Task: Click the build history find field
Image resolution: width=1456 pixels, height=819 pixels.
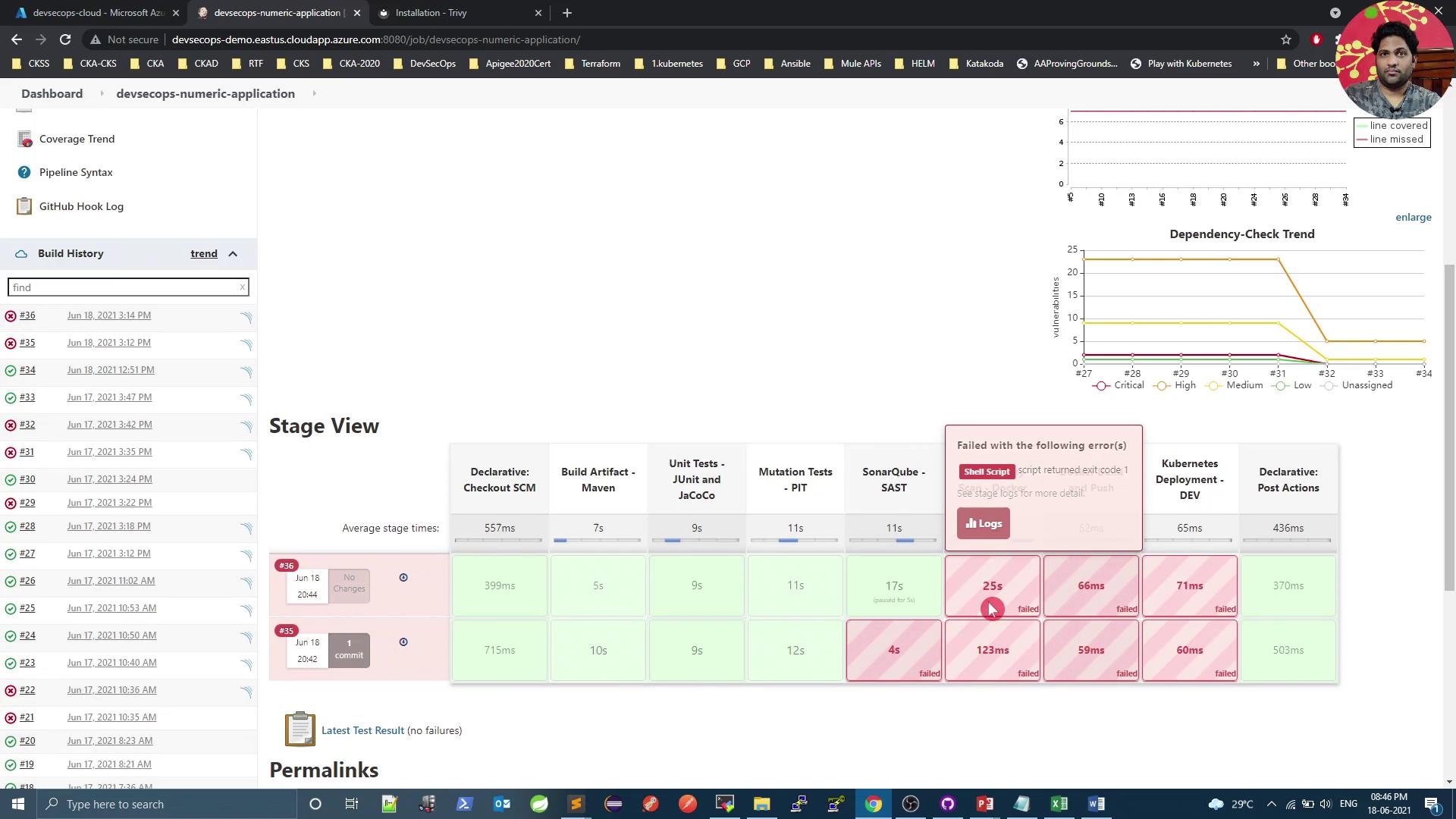Action: (125, 287)
